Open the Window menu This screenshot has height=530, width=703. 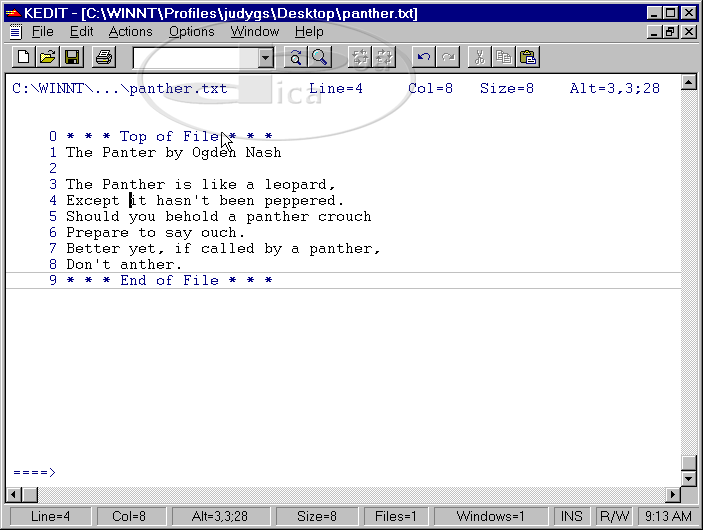coord(255,32)
